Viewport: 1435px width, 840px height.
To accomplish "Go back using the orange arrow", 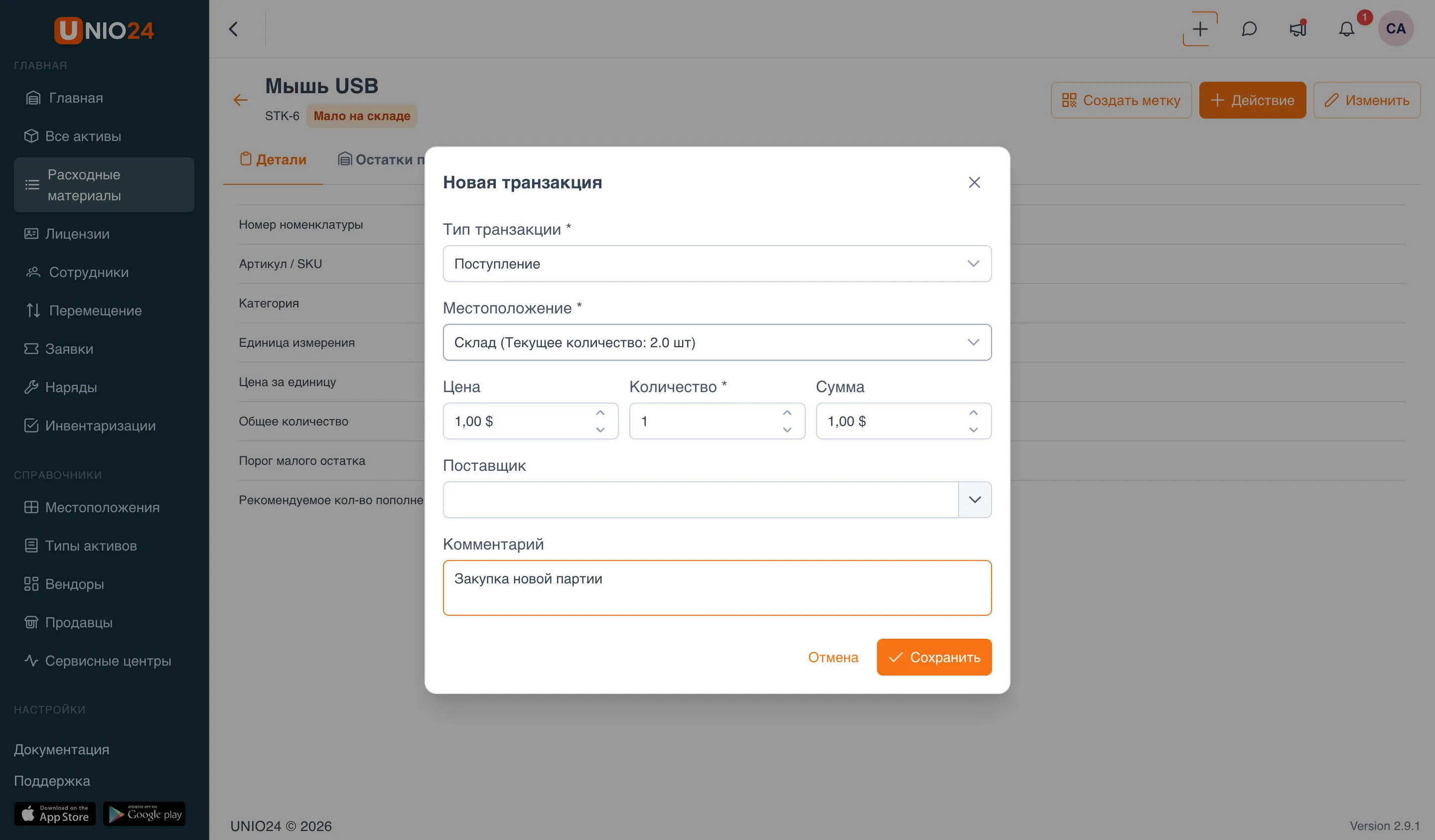I will (240, 100).
